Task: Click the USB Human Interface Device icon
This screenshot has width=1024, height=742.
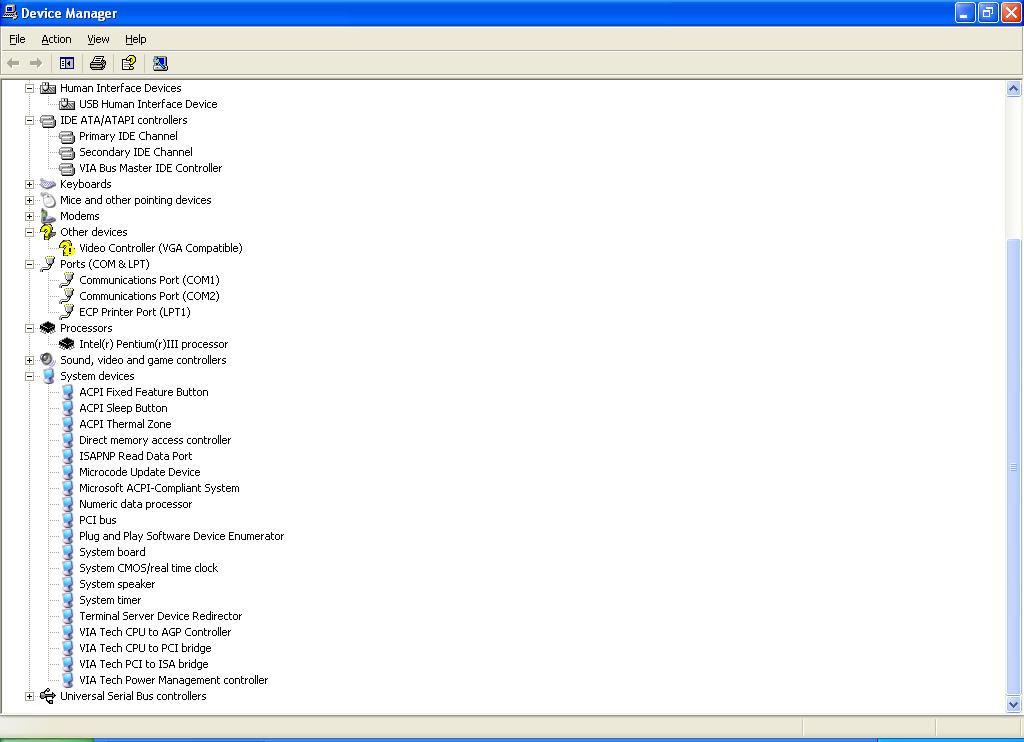Action: coord(67,104)
